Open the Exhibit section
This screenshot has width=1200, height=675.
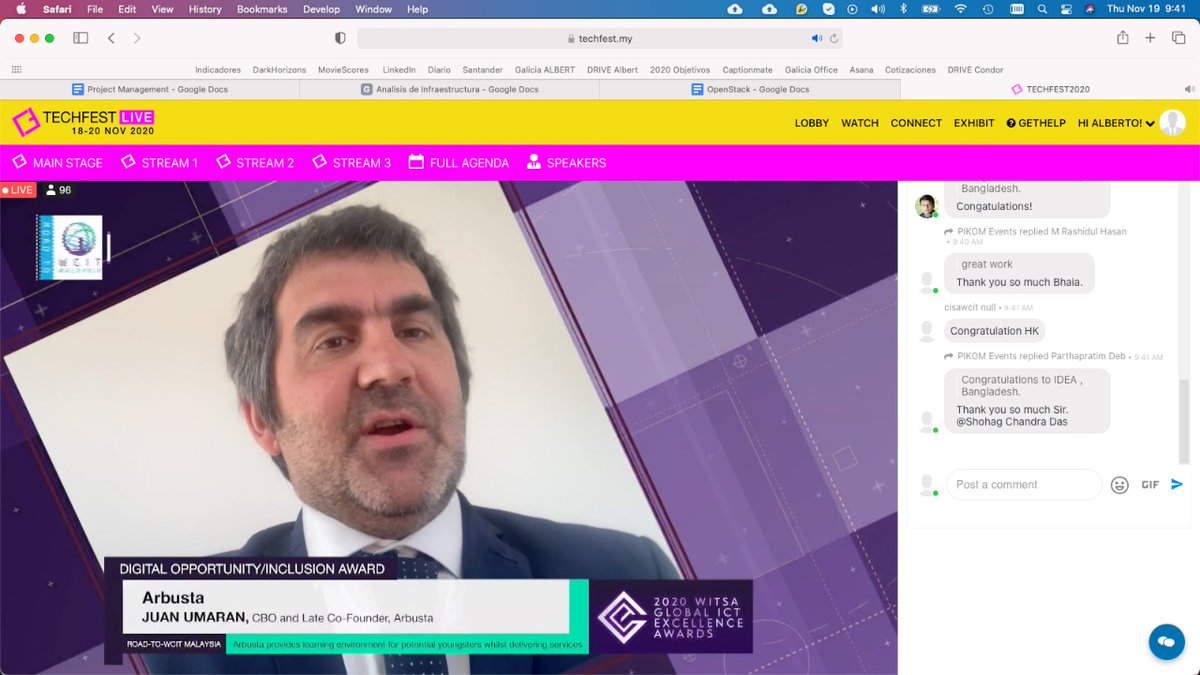974,123
